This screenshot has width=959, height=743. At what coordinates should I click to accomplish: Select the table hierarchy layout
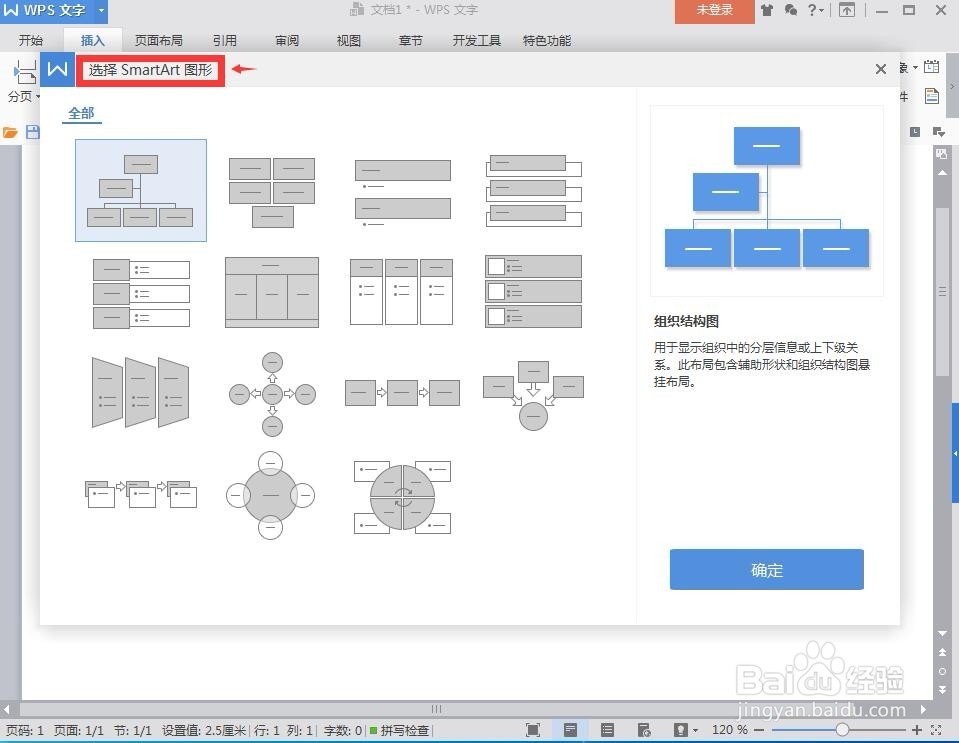pos(272,292)
